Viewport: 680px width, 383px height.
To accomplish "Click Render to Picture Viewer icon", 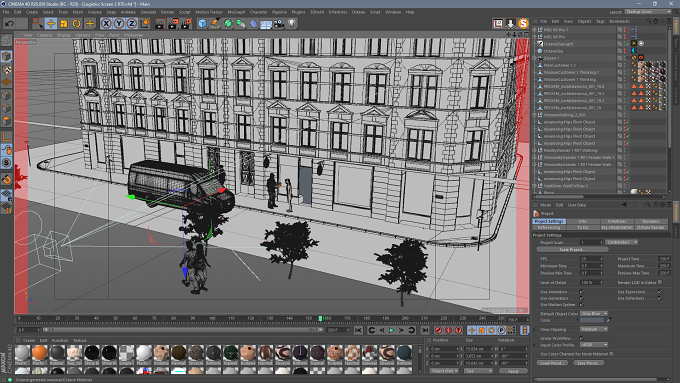I will point(173,23).
